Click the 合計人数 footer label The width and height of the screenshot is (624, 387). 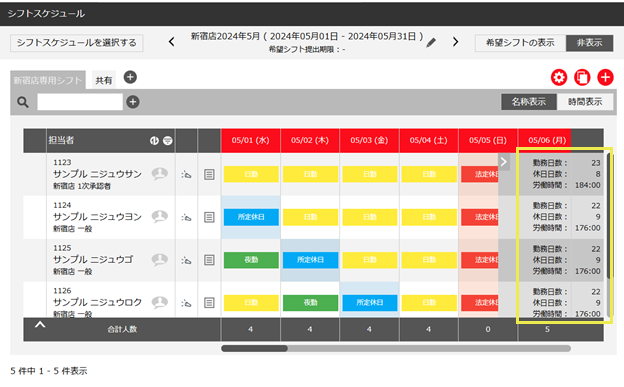(x=122, y=329)
